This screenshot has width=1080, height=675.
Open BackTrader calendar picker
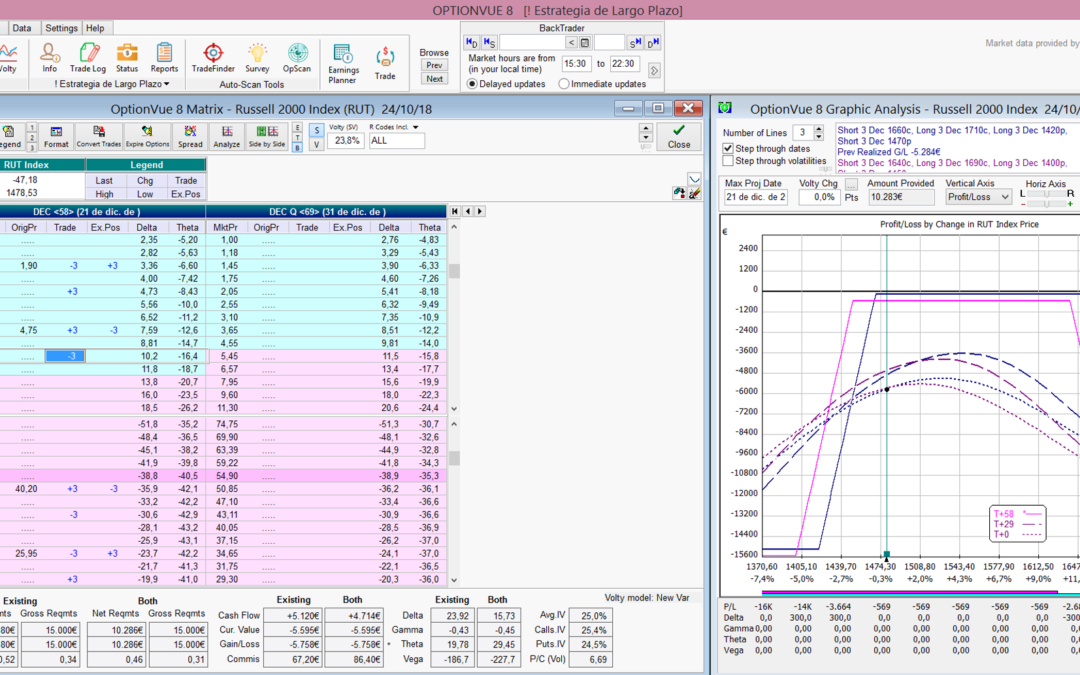585,43
